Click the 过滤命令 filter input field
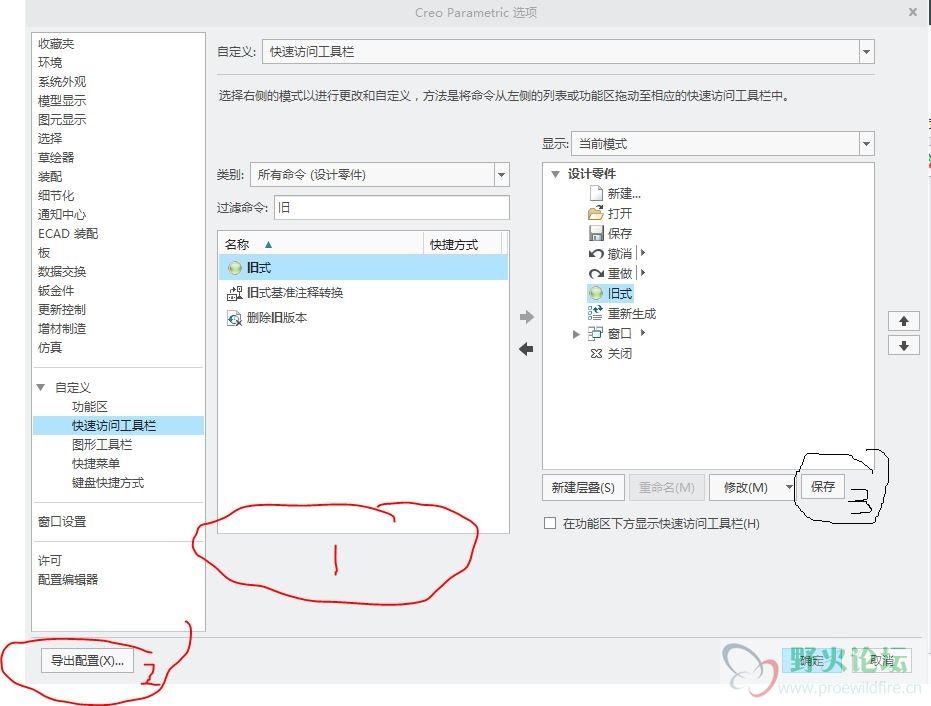Image resolution: width=931 pixels, height=706 pixels. pyautogui.click(x=392, y=208)
